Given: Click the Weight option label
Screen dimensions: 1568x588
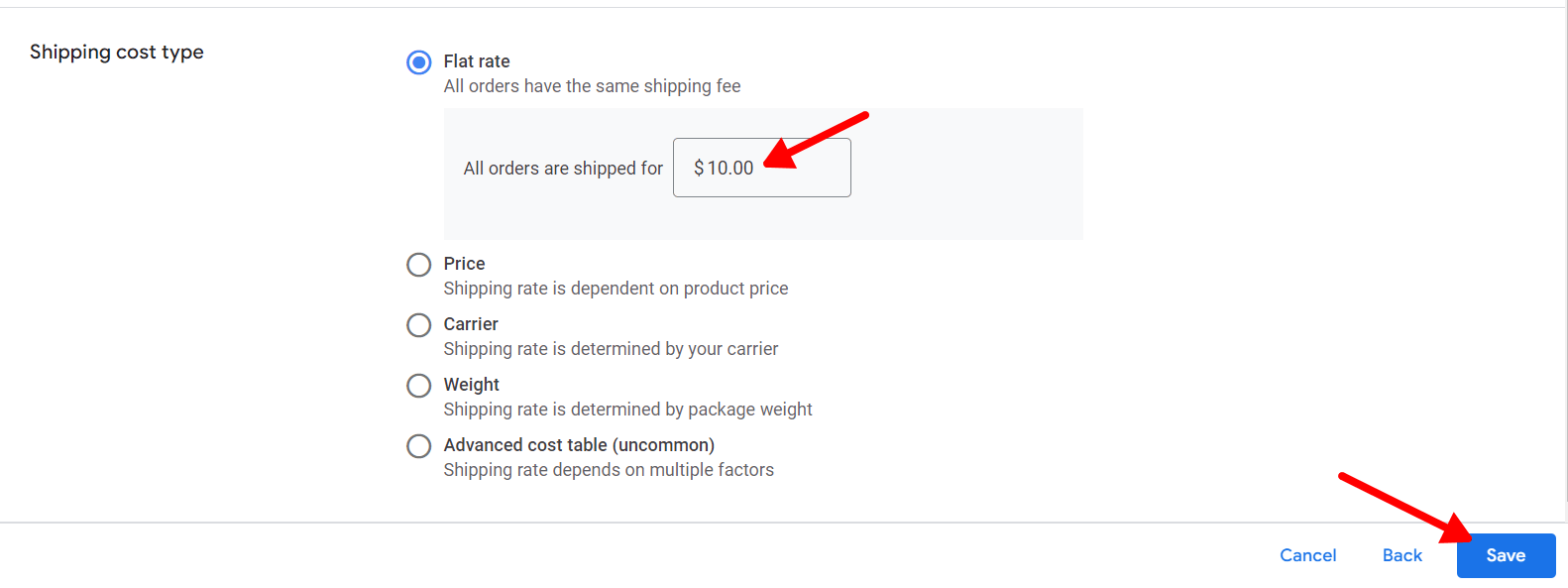Looking at the screenshot, I should point(471,385).
